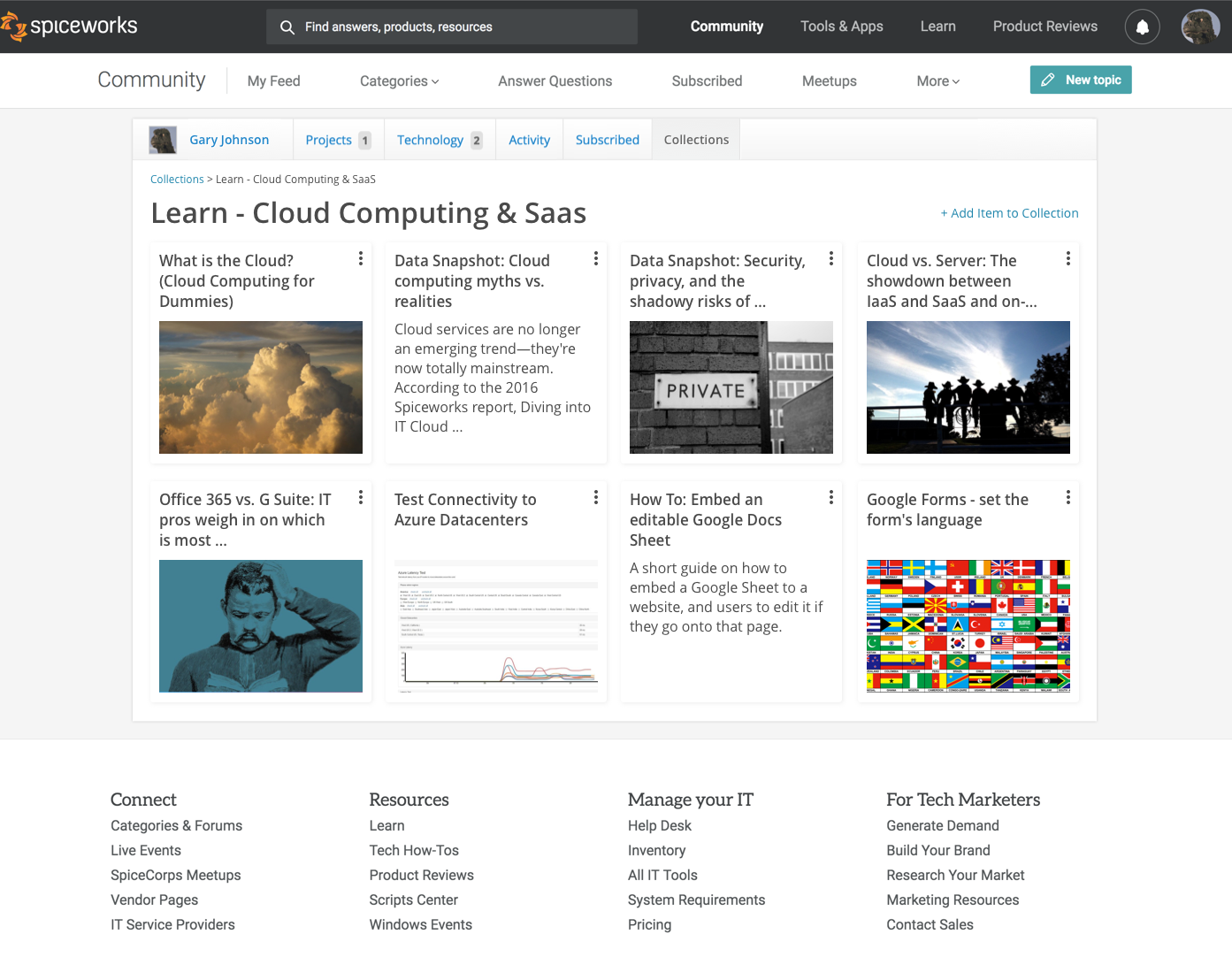
Task: Open Test Connectivity to Azure Datacenters title
Action: [465, 510]
